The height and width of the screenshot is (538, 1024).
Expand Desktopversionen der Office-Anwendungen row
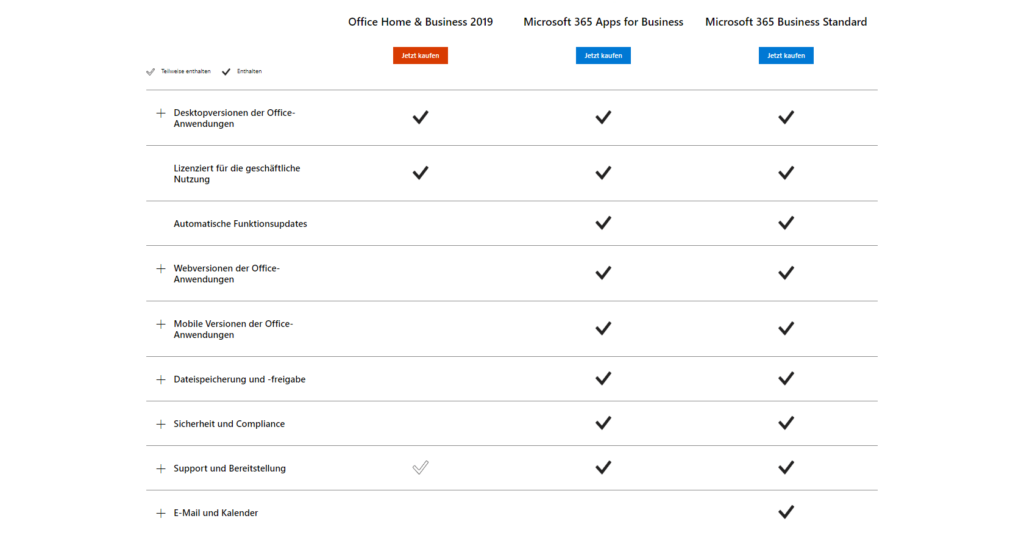click(161, 113)
